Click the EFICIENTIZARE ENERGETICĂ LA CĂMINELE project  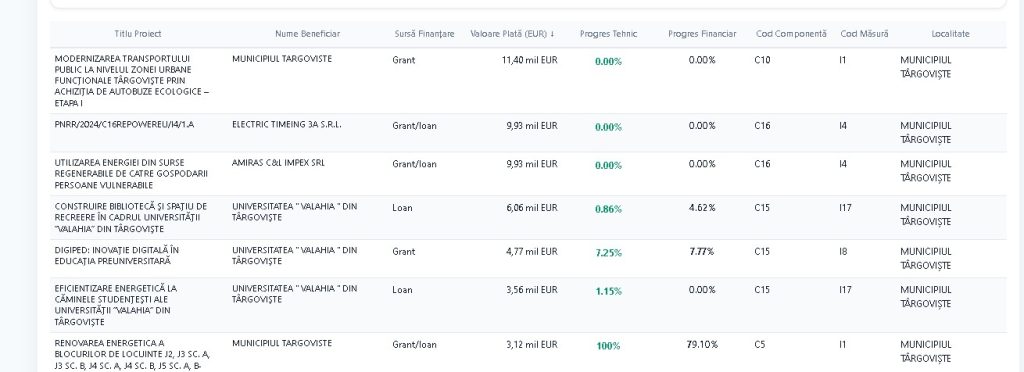[116, 305]
